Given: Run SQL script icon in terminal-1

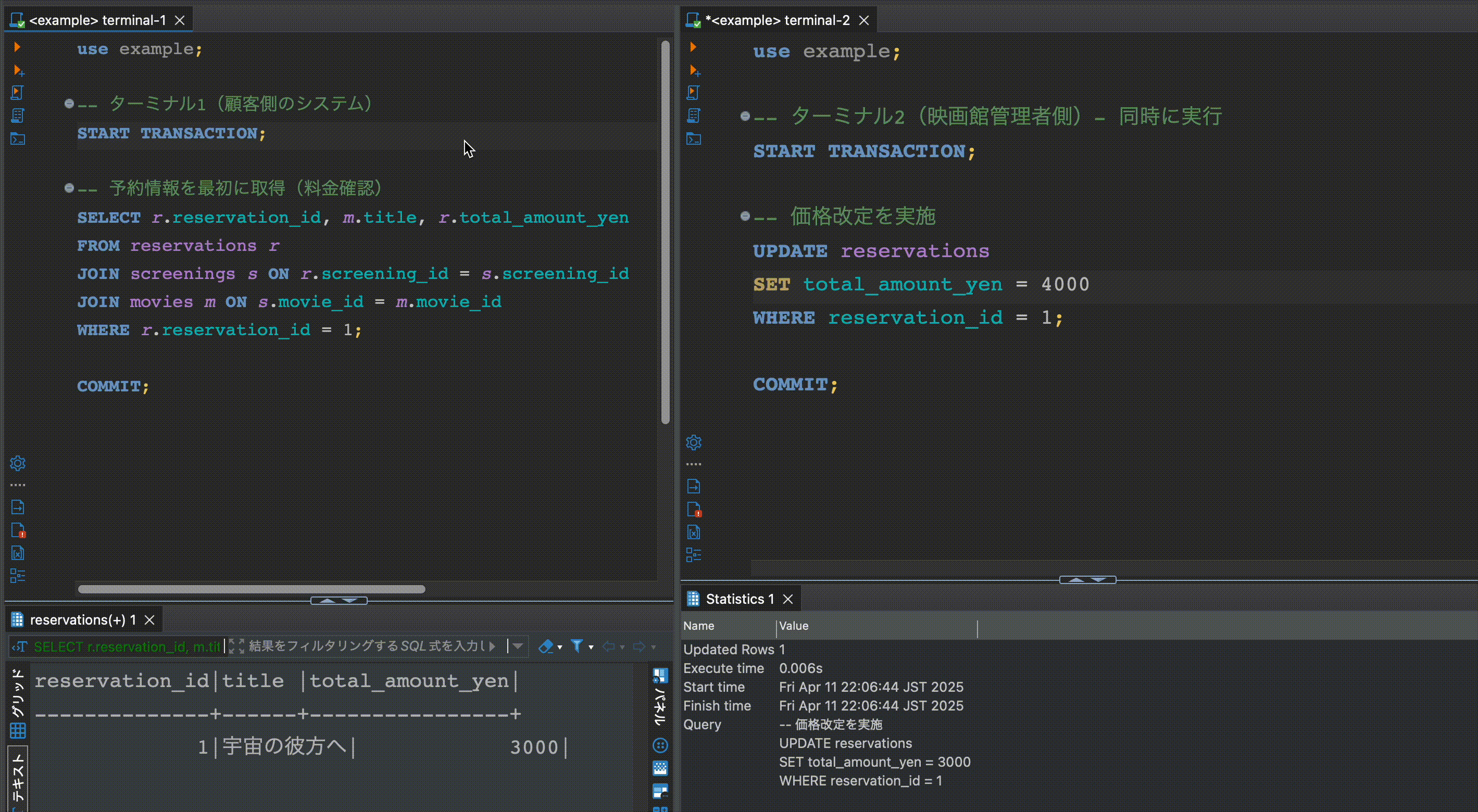Looking at the screenshot, I should 17,93.
